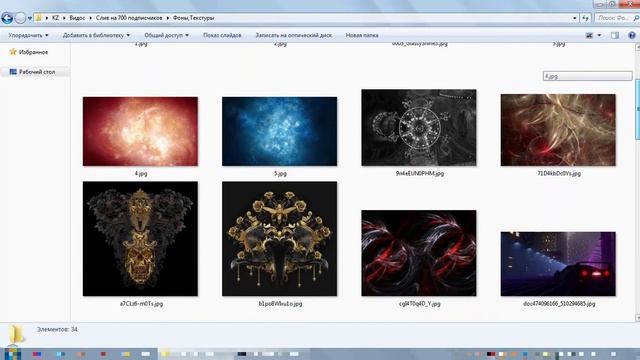
Task: Click the change view icon
Action: point(589,36)
